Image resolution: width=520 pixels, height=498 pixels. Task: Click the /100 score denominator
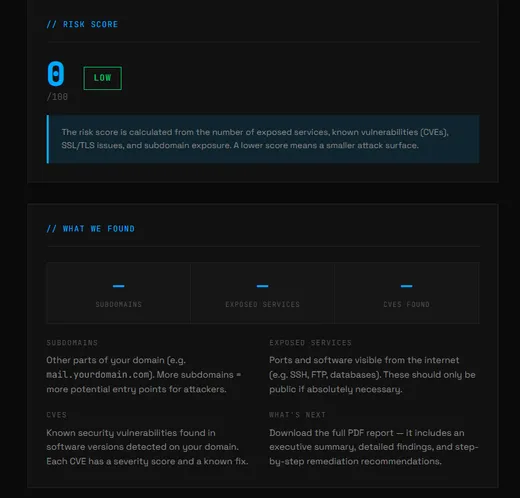click(57, 97)
